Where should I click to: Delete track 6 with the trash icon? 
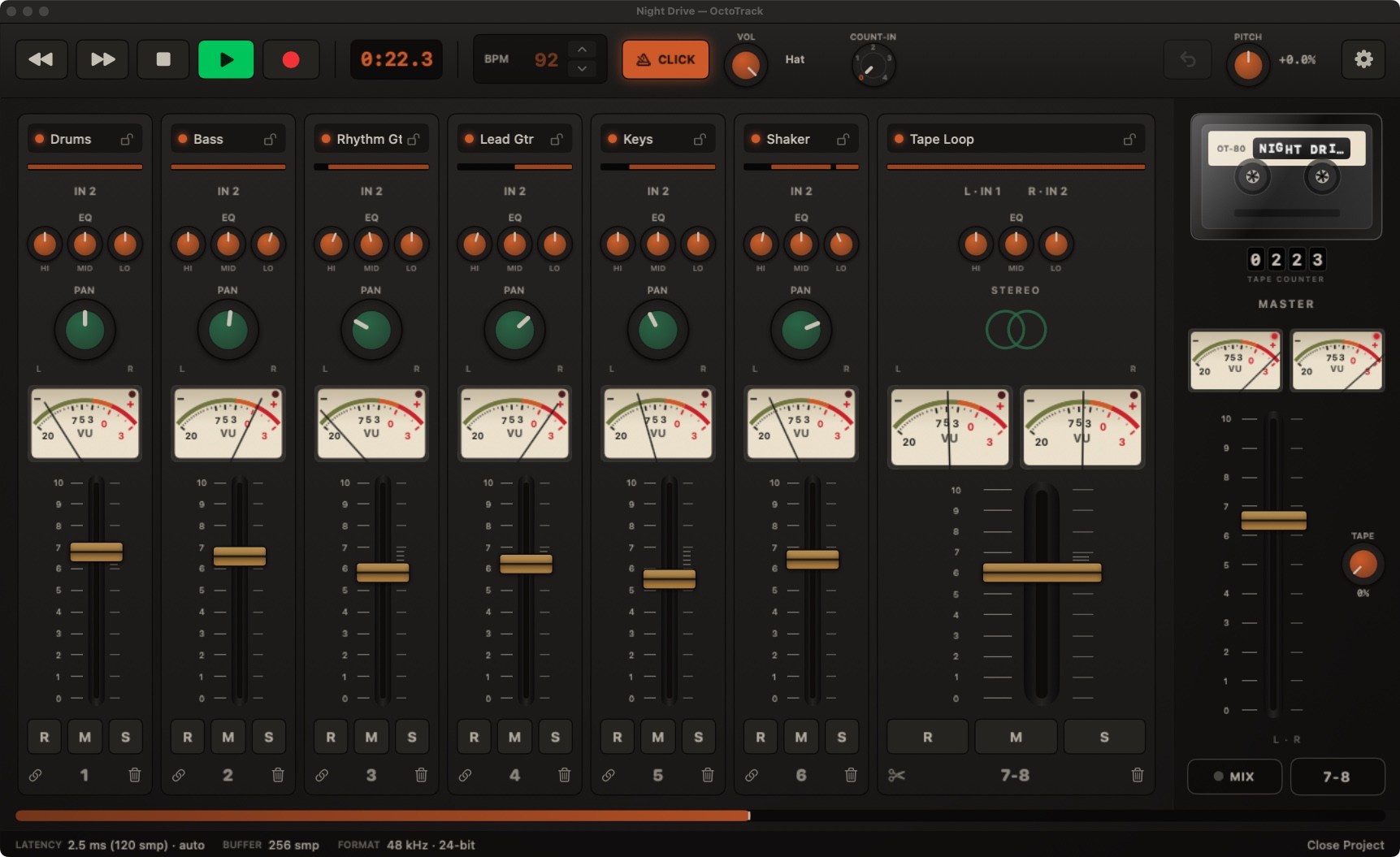click(851, 775)
